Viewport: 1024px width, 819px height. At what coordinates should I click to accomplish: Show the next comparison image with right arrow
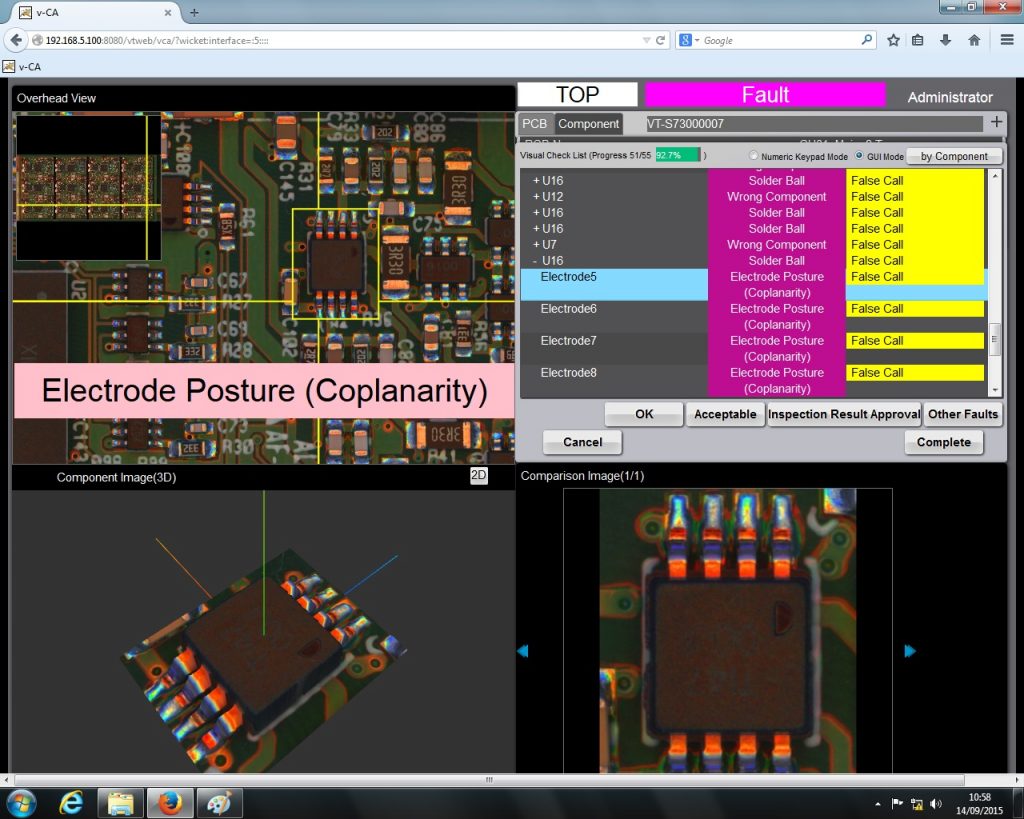(909, 651)
